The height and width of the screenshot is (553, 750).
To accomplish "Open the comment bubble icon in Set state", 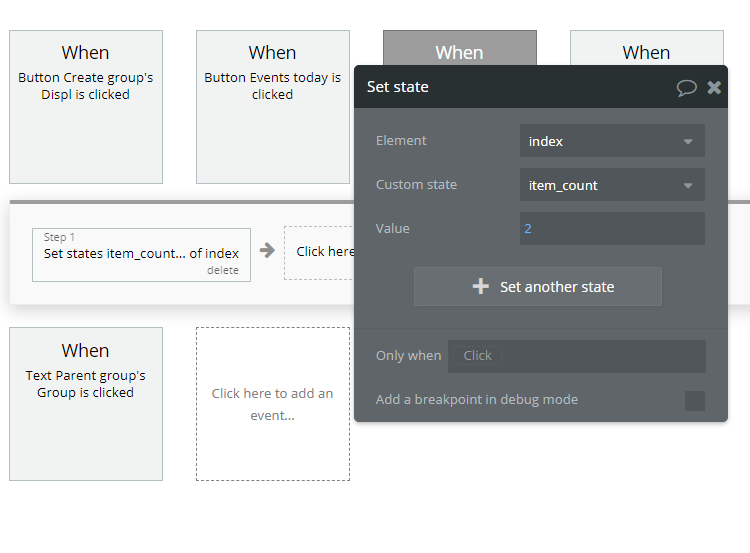I will (x=686, y=87).
